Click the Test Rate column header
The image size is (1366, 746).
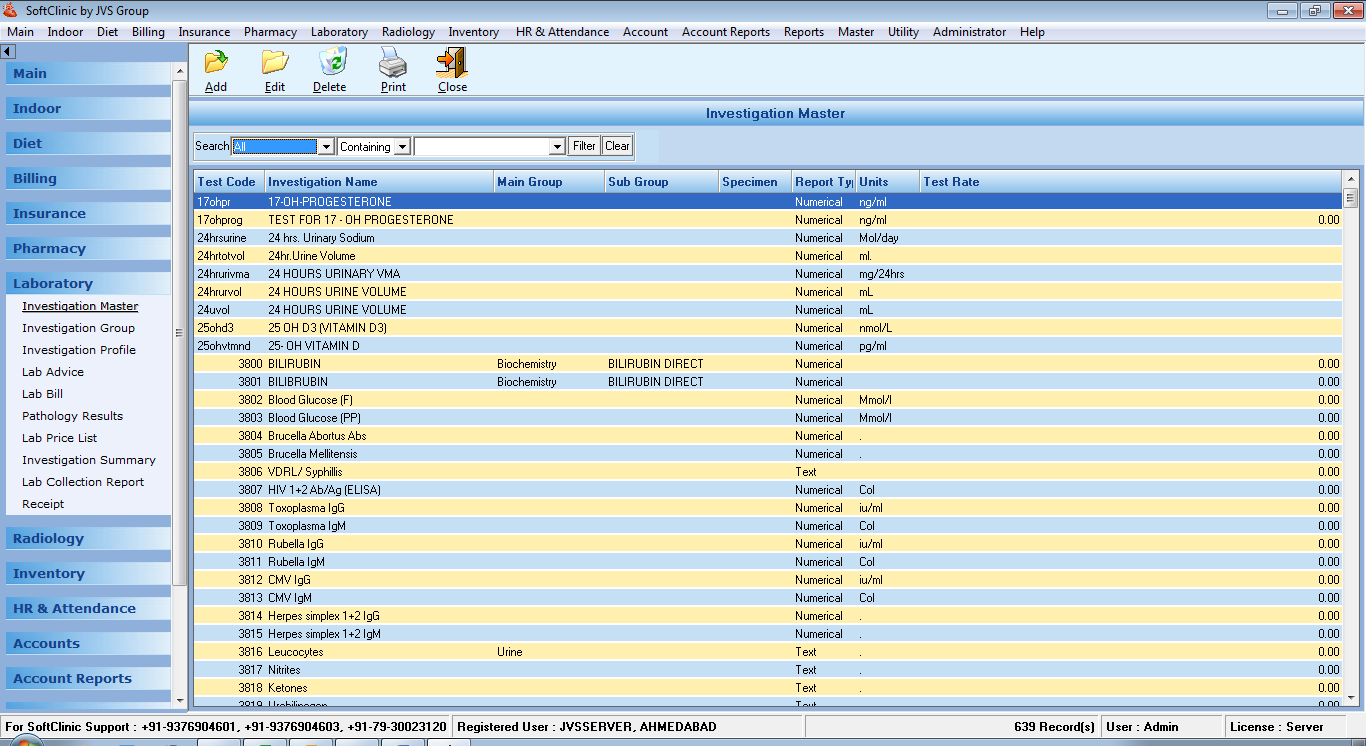coord(947,181)
